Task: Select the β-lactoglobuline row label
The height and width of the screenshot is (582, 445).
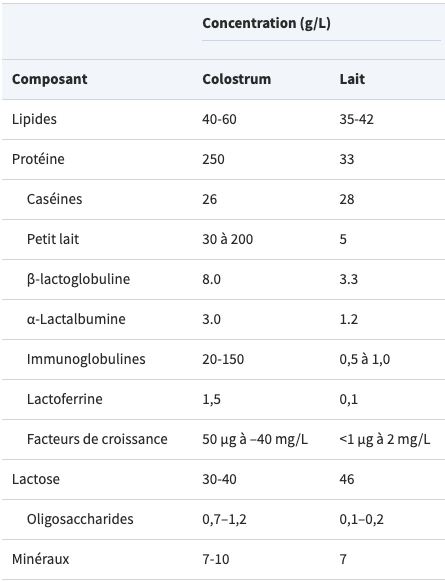Action: pyautogui.click(x=78, y=279)
